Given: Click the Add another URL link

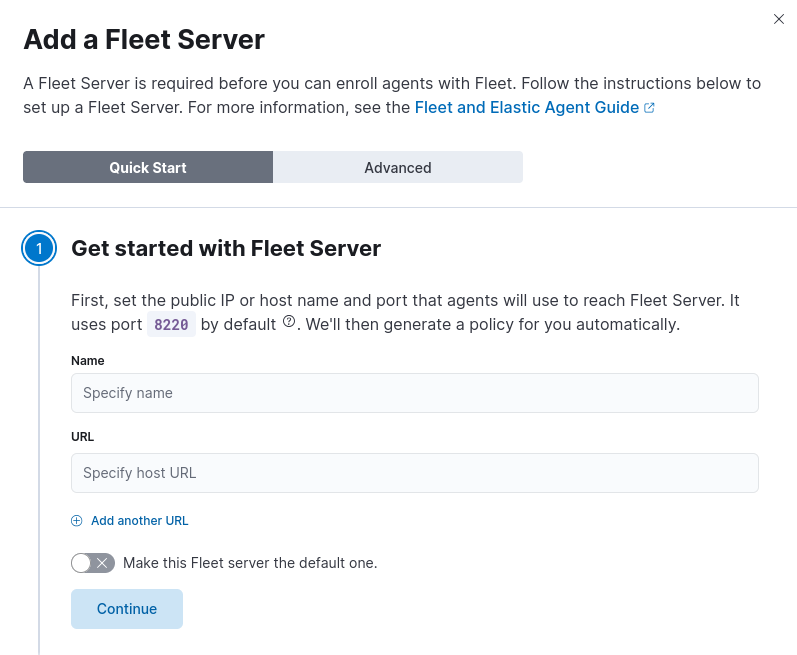Looking at the screenshot, I should coord(139,520).
